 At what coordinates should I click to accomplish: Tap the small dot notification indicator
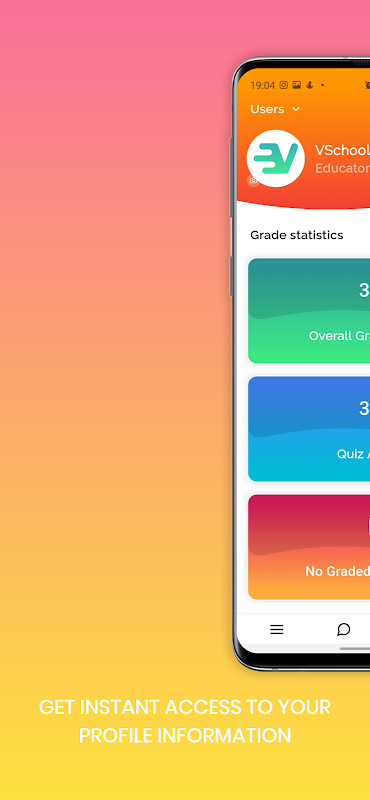[x=323, y=85]
